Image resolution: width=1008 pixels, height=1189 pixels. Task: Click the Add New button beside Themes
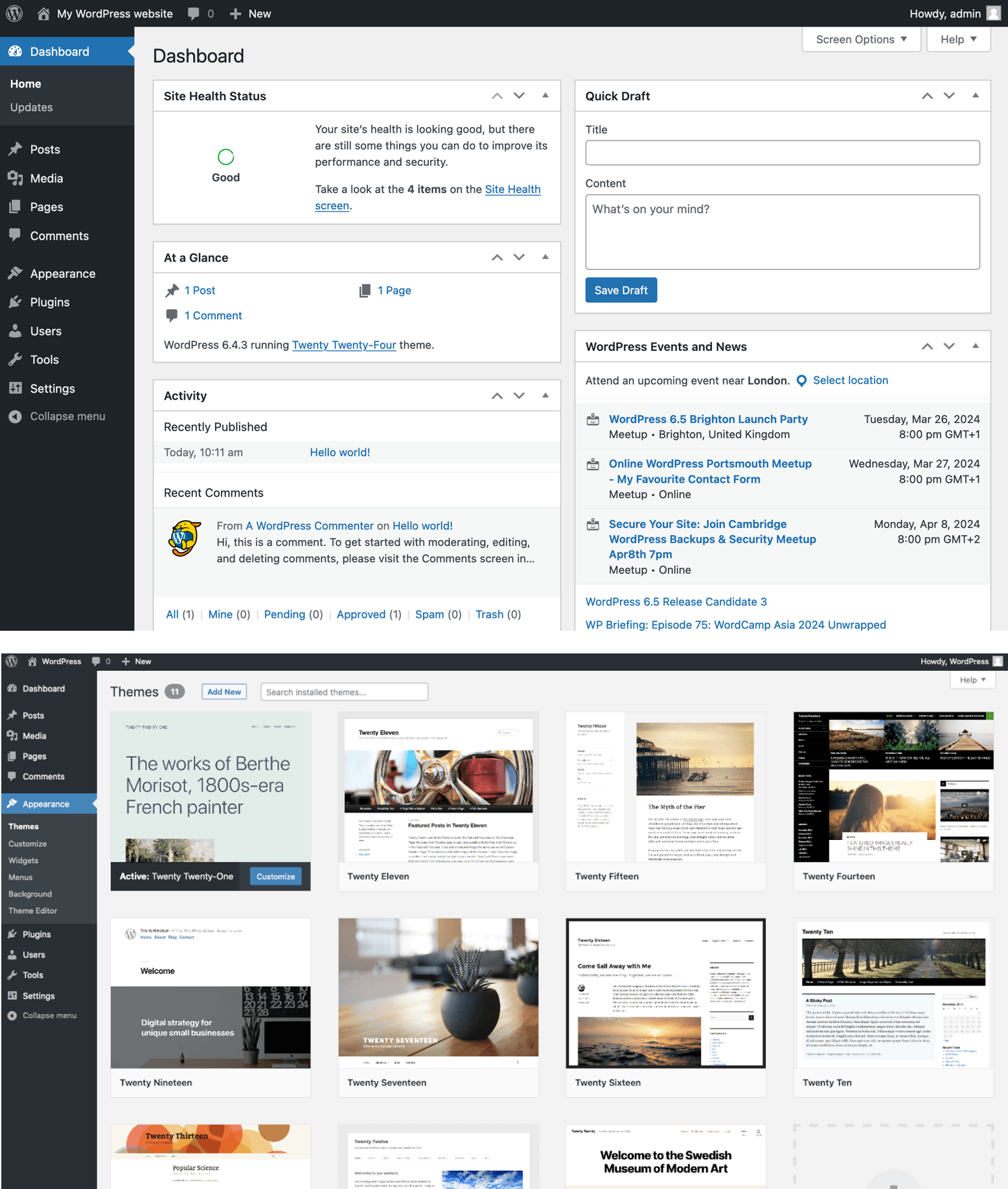224,692
